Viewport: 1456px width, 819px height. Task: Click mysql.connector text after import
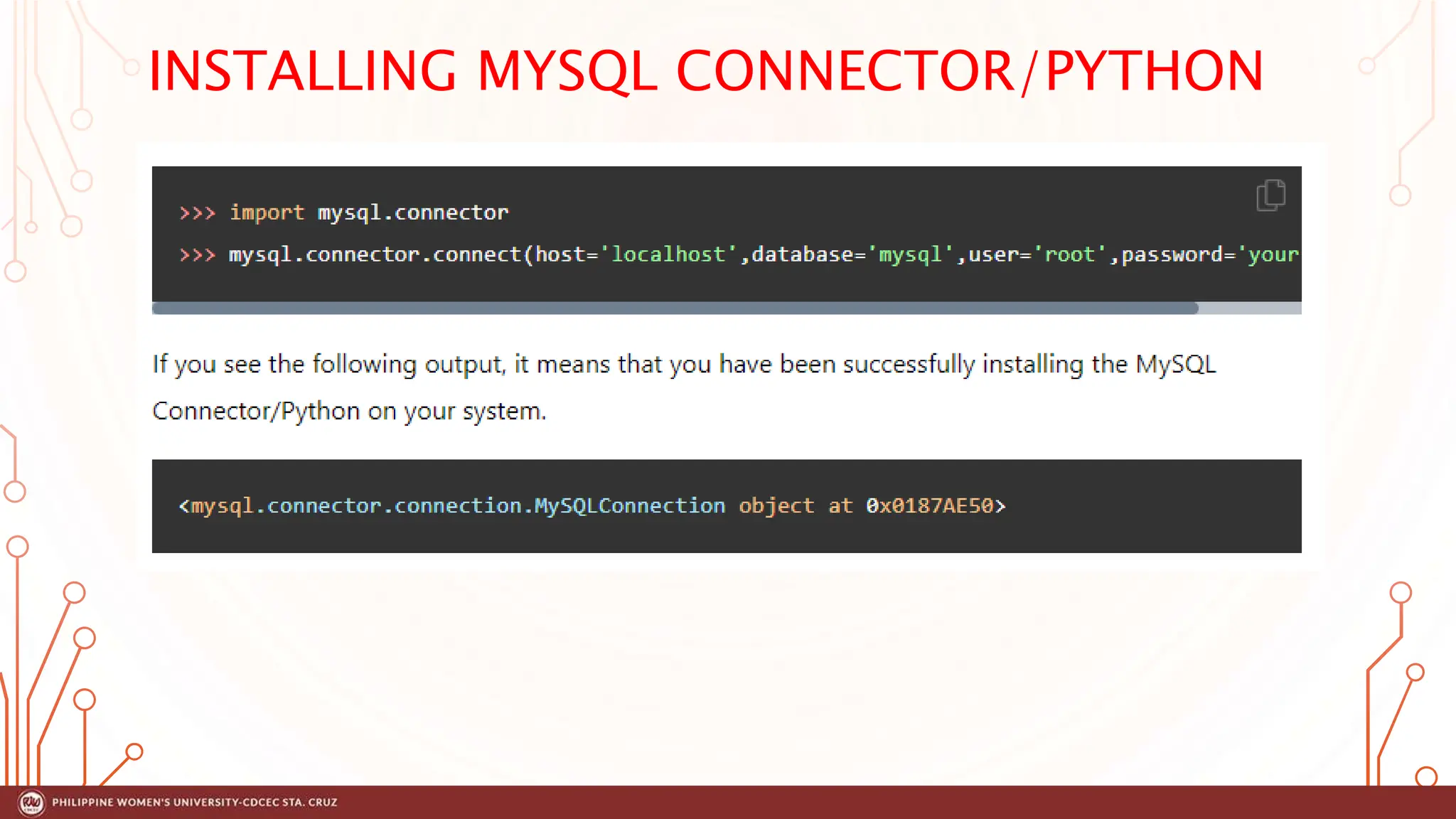(412, 213)
